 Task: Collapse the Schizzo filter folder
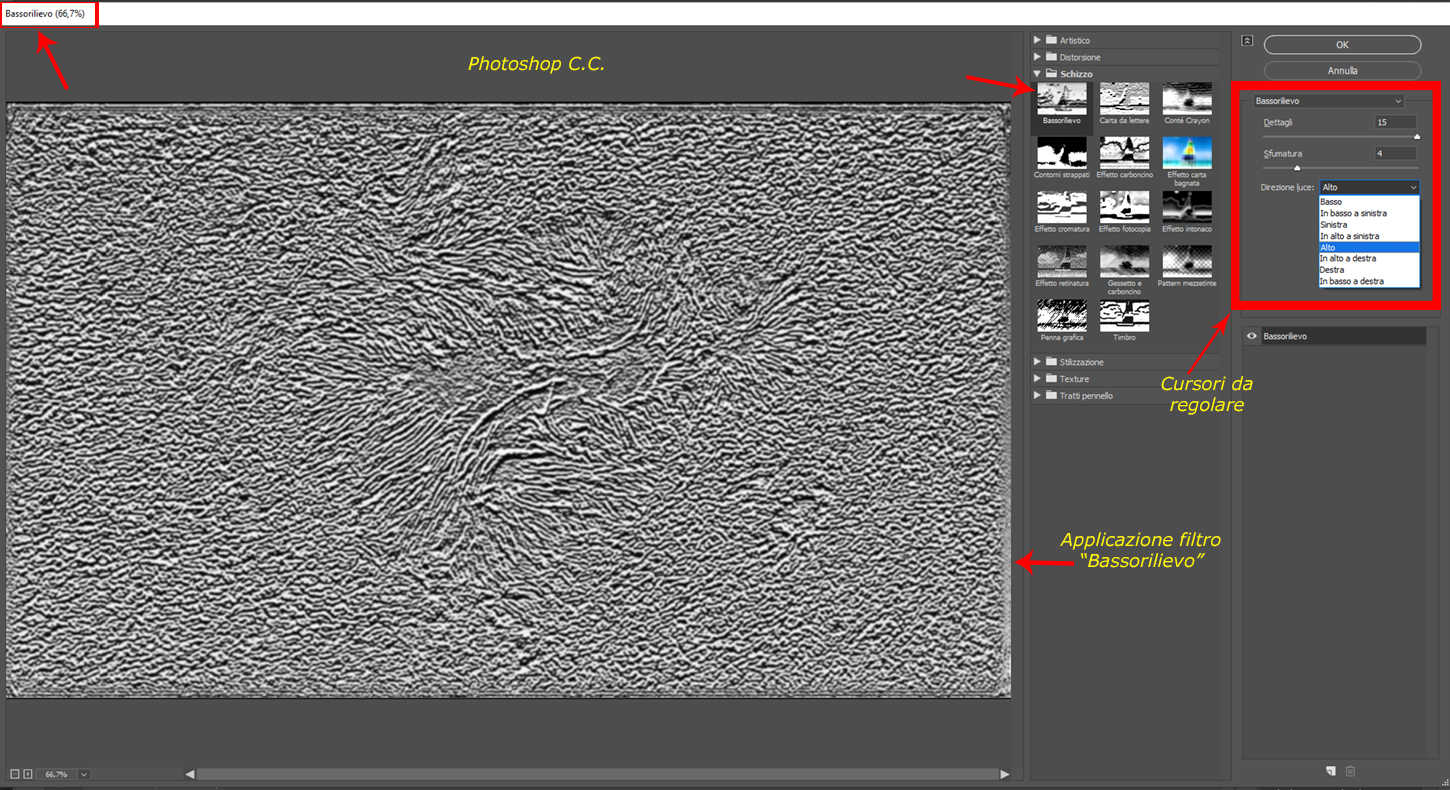1038,74
